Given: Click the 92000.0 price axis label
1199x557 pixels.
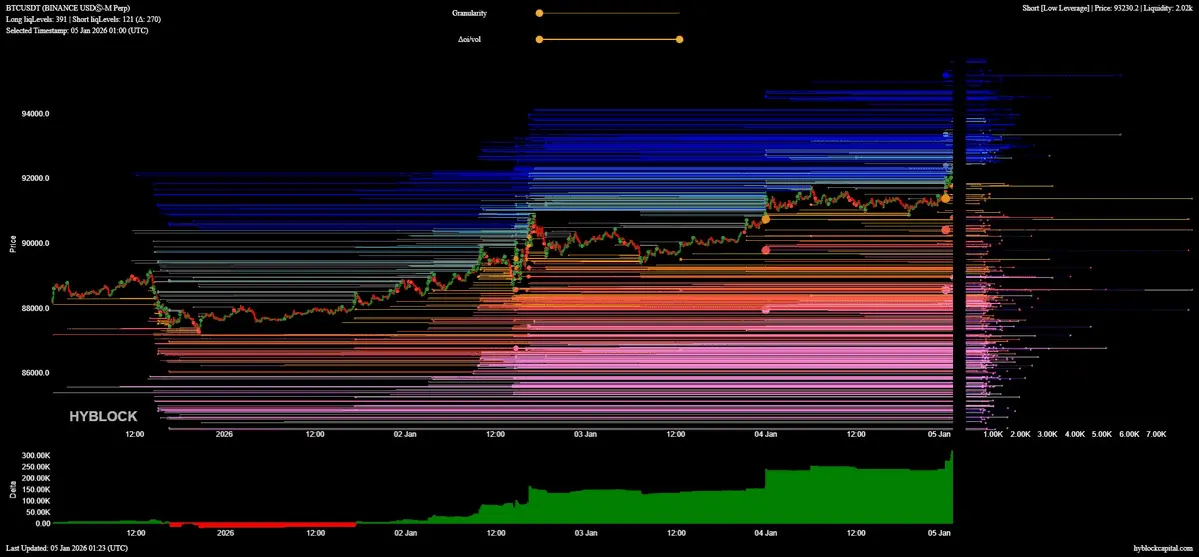Looking at the screenshot, I should point(36,178).
